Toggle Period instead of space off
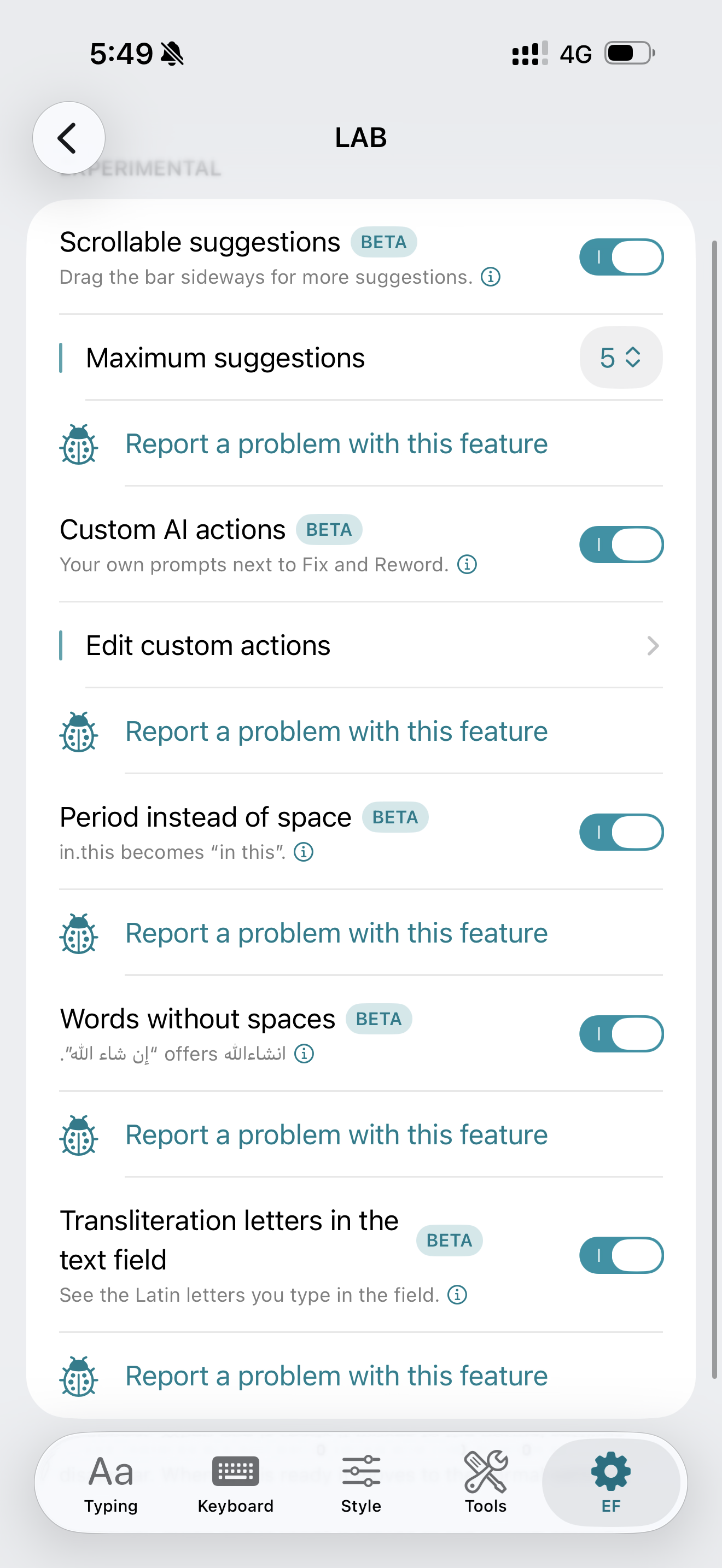This screenshot has height=1568, width=722. coord(621,832)
